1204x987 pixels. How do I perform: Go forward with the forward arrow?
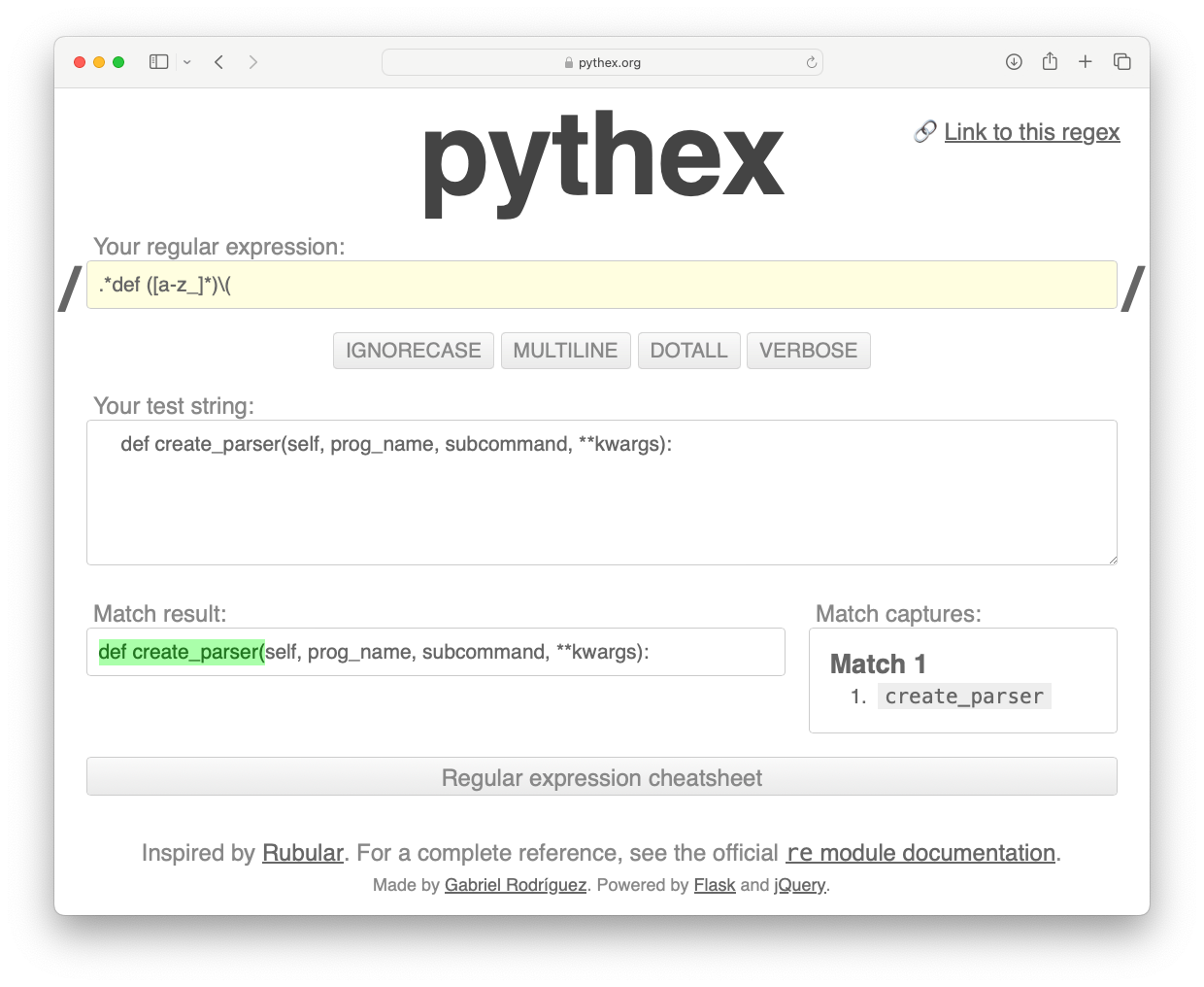pos(253,62)
